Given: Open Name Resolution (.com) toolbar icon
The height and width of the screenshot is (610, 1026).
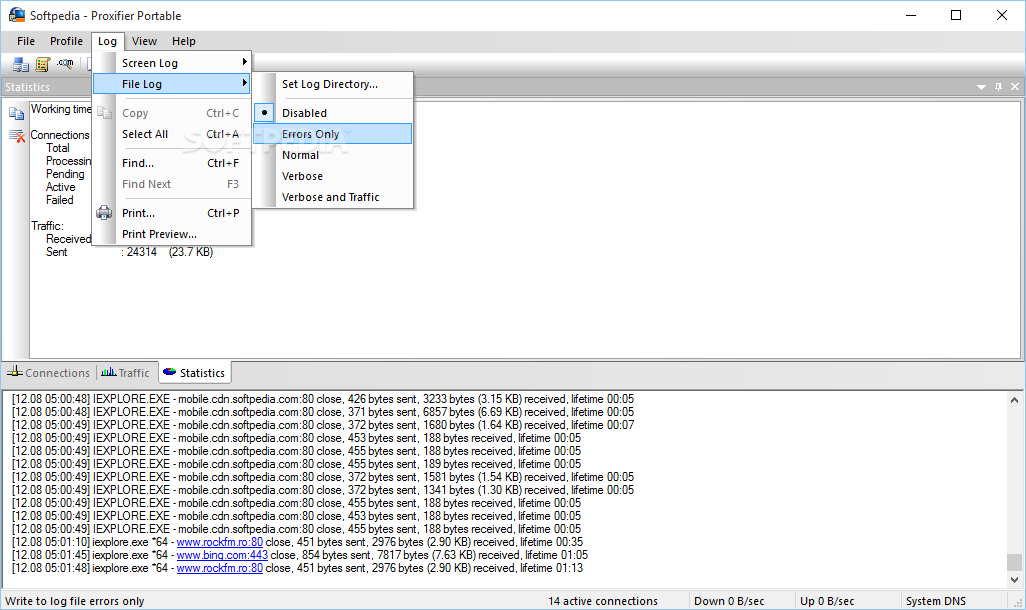Looking at the screenshot, I should 65,63.
